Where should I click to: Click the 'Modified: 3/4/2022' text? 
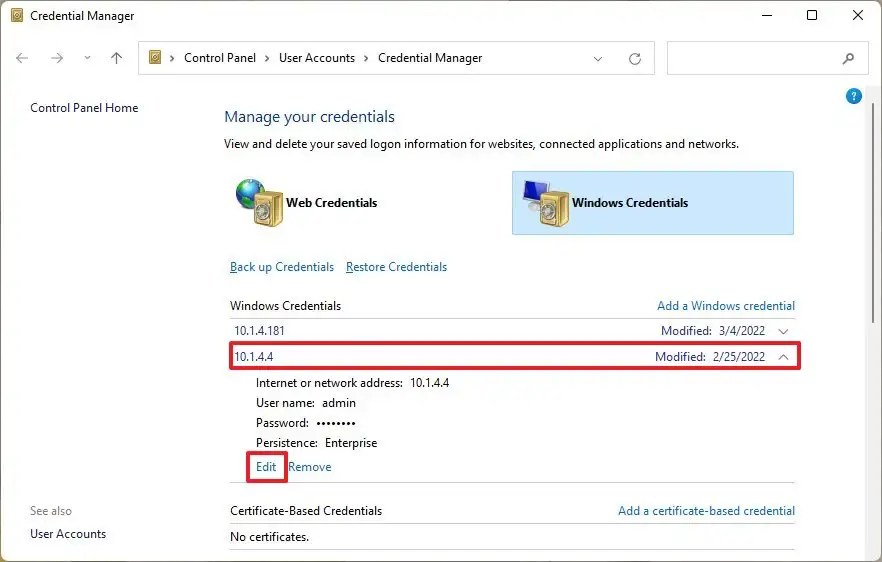click(713, 331)
